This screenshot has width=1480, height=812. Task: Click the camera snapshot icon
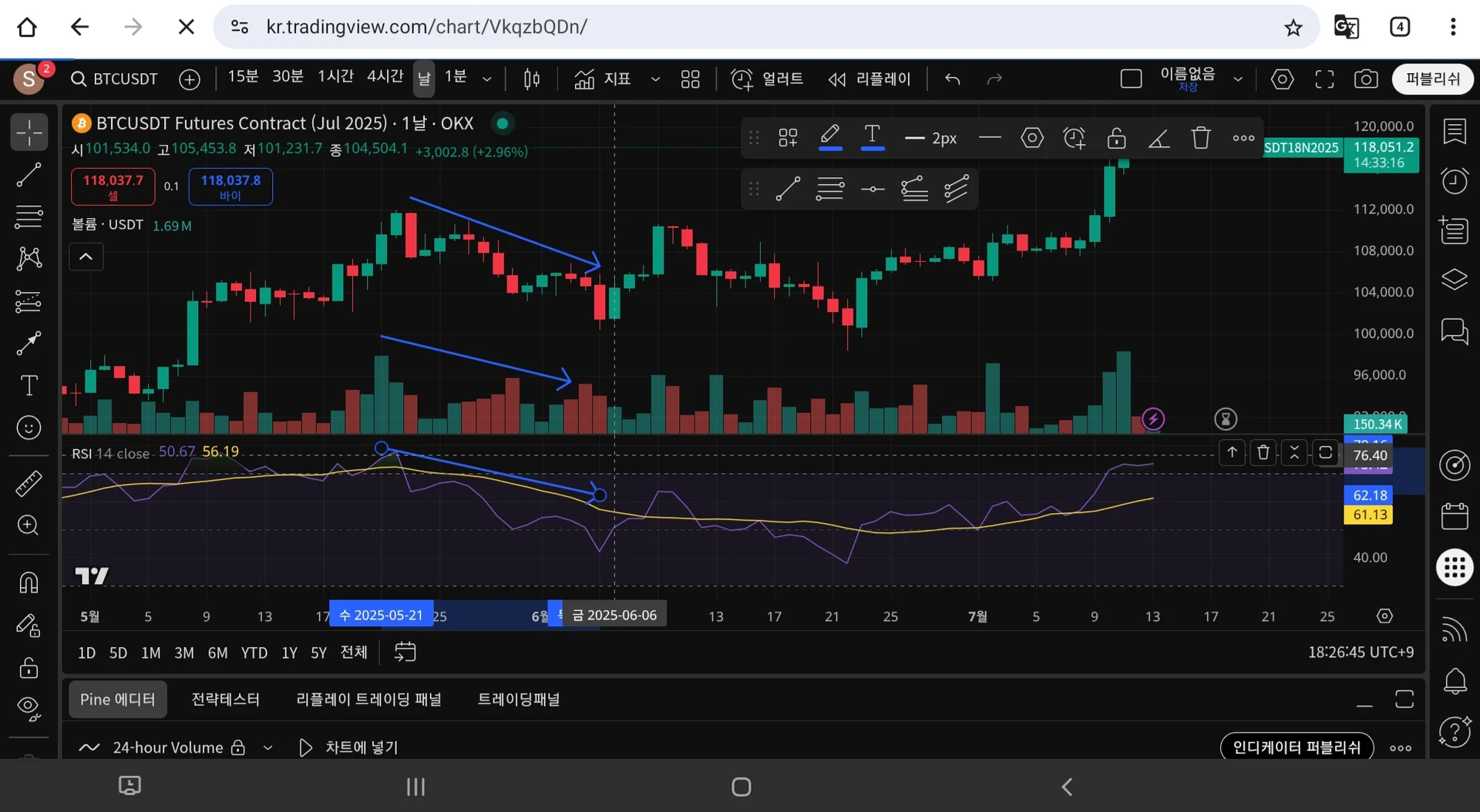coord(1366,79)
